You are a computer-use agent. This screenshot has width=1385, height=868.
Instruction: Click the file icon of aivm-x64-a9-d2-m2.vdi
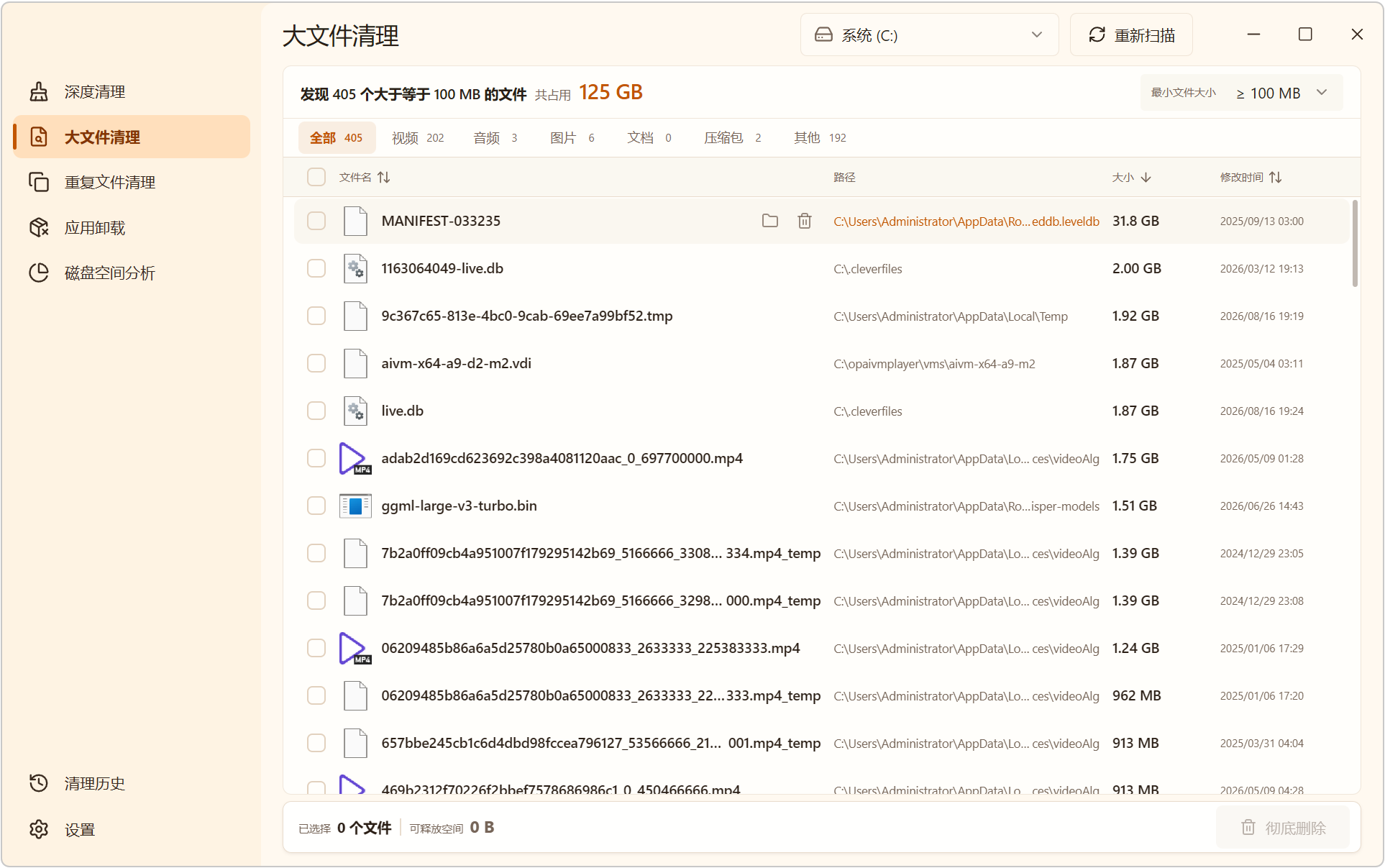tap(355, 363)
